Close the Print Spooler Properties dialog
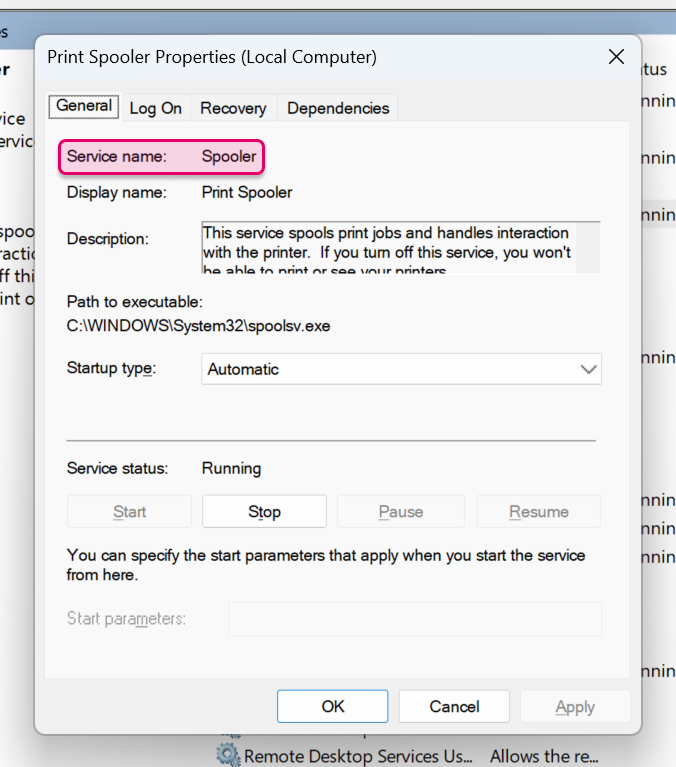Screen dimensions: 676x767 pyautogui.click(x=616, y=57)
